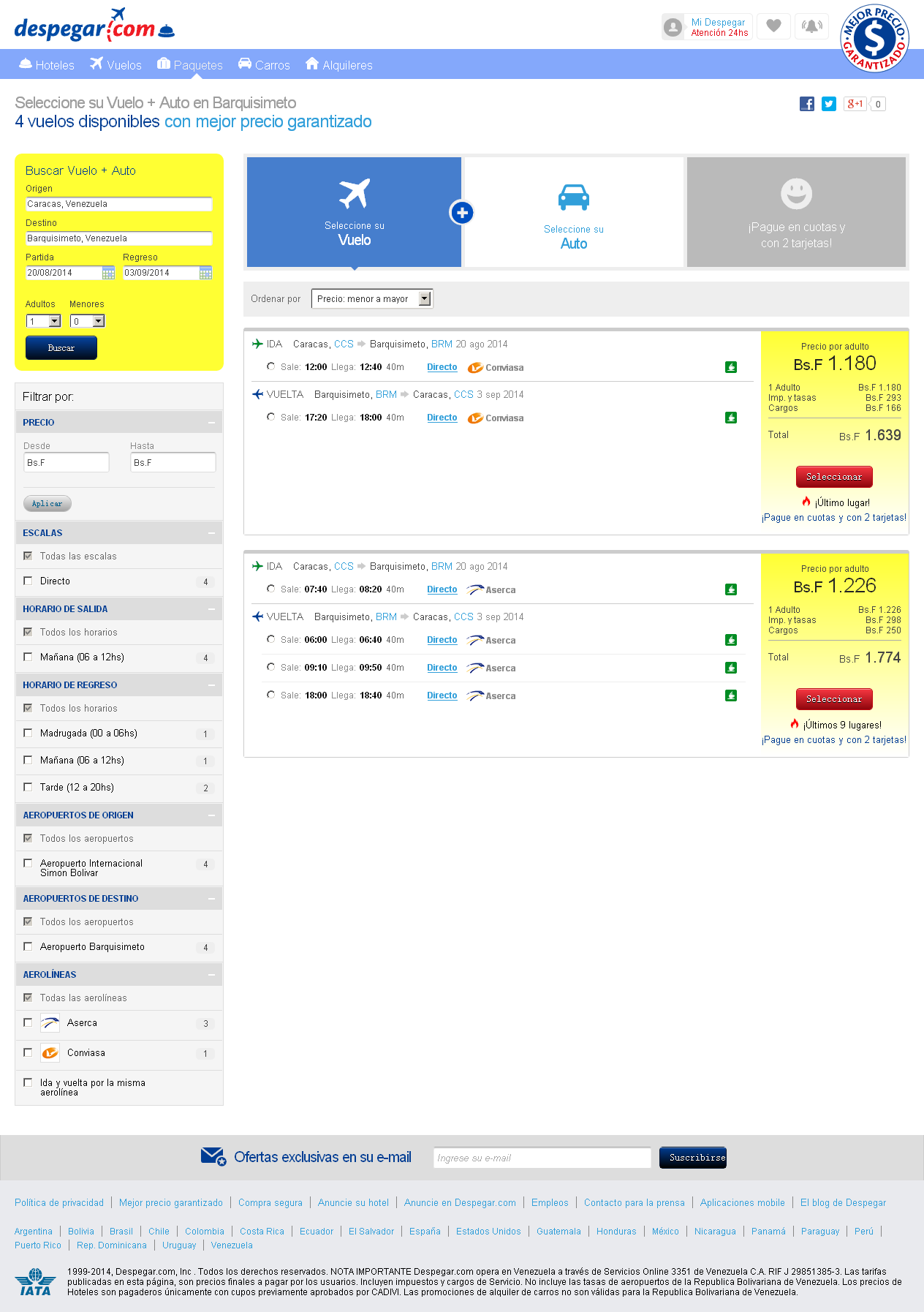Screen dimensions: 924x1312
Task: Open favorites heart icon in header
Action: [x=773, y=26]
